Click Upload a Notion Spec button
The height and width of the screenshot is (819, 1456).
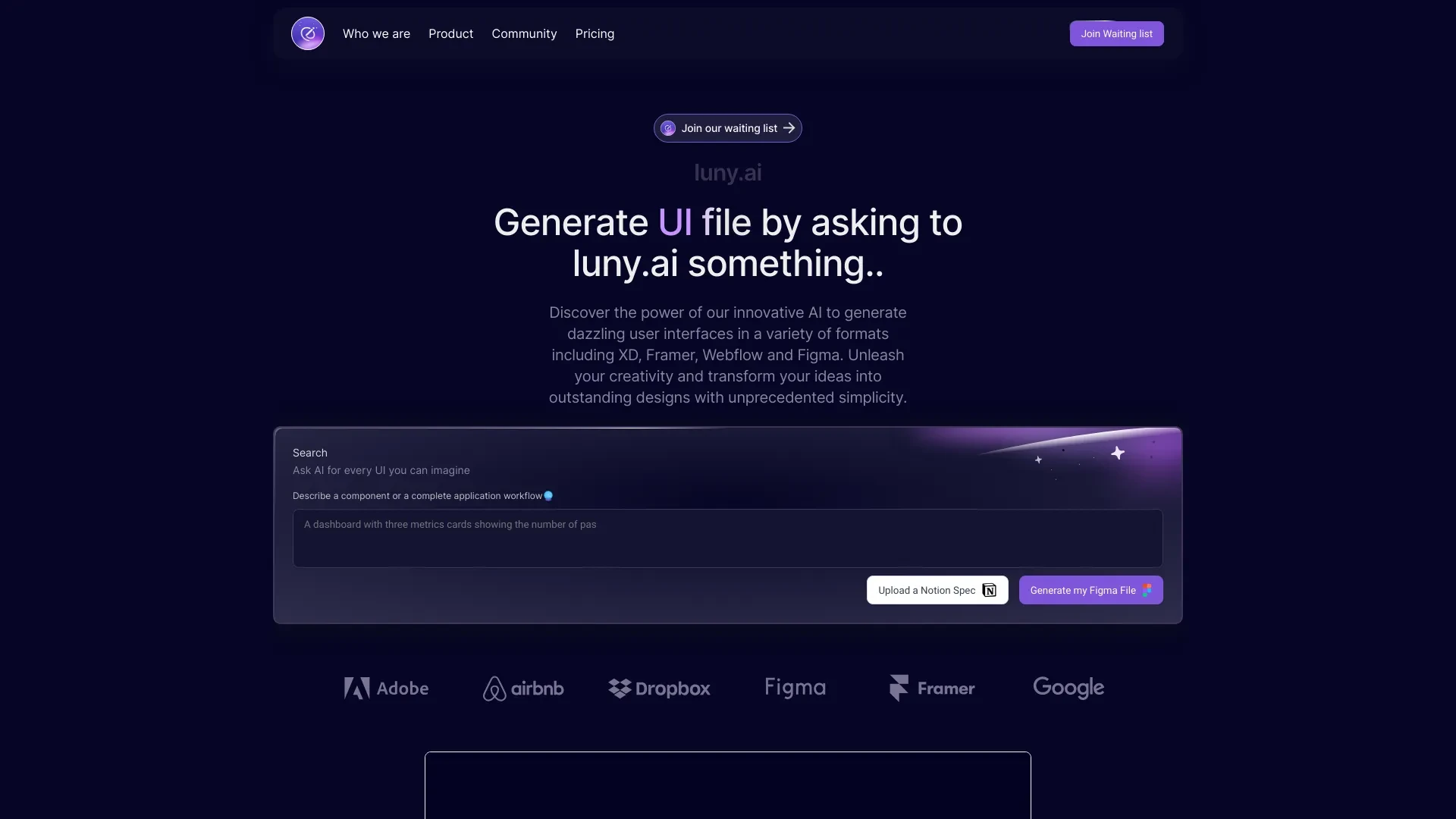tap(937, 590)
